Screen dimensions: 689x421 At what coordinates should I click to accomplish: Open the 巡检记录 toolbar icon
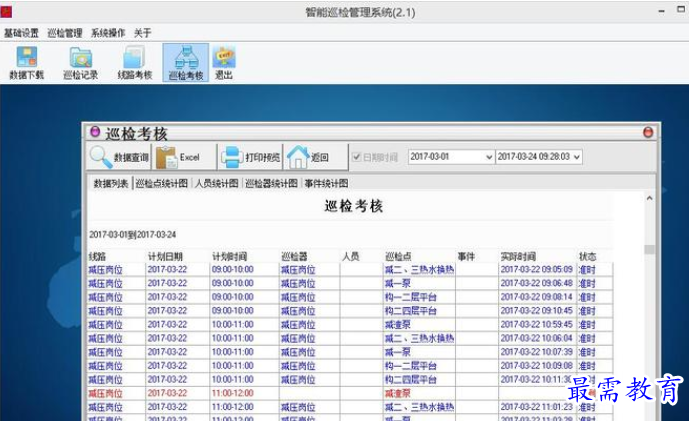[79, 62]
